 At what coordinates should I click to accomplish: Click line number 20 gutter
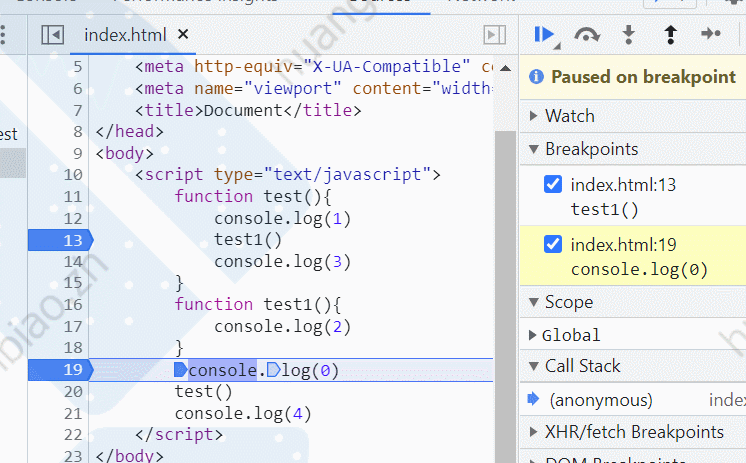click(73, 392)
